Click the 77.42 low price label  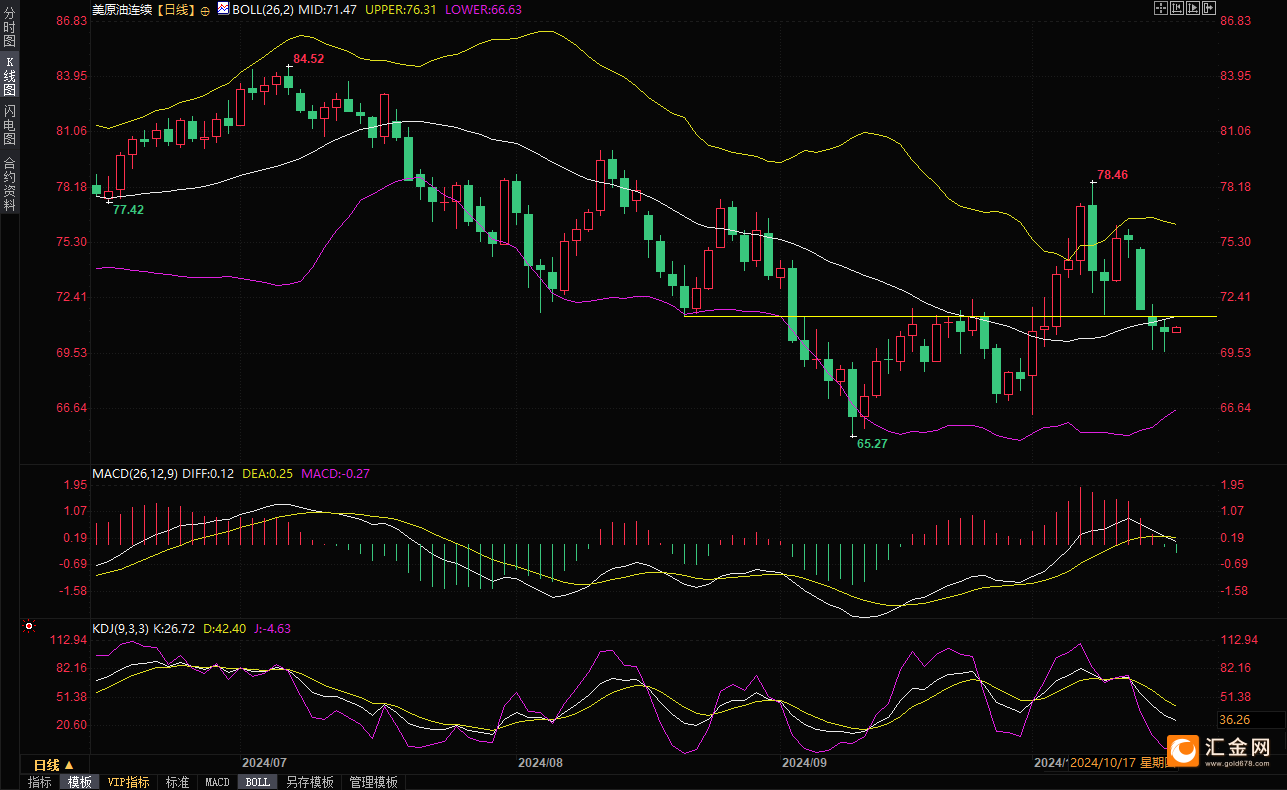(x=128, y=210)
